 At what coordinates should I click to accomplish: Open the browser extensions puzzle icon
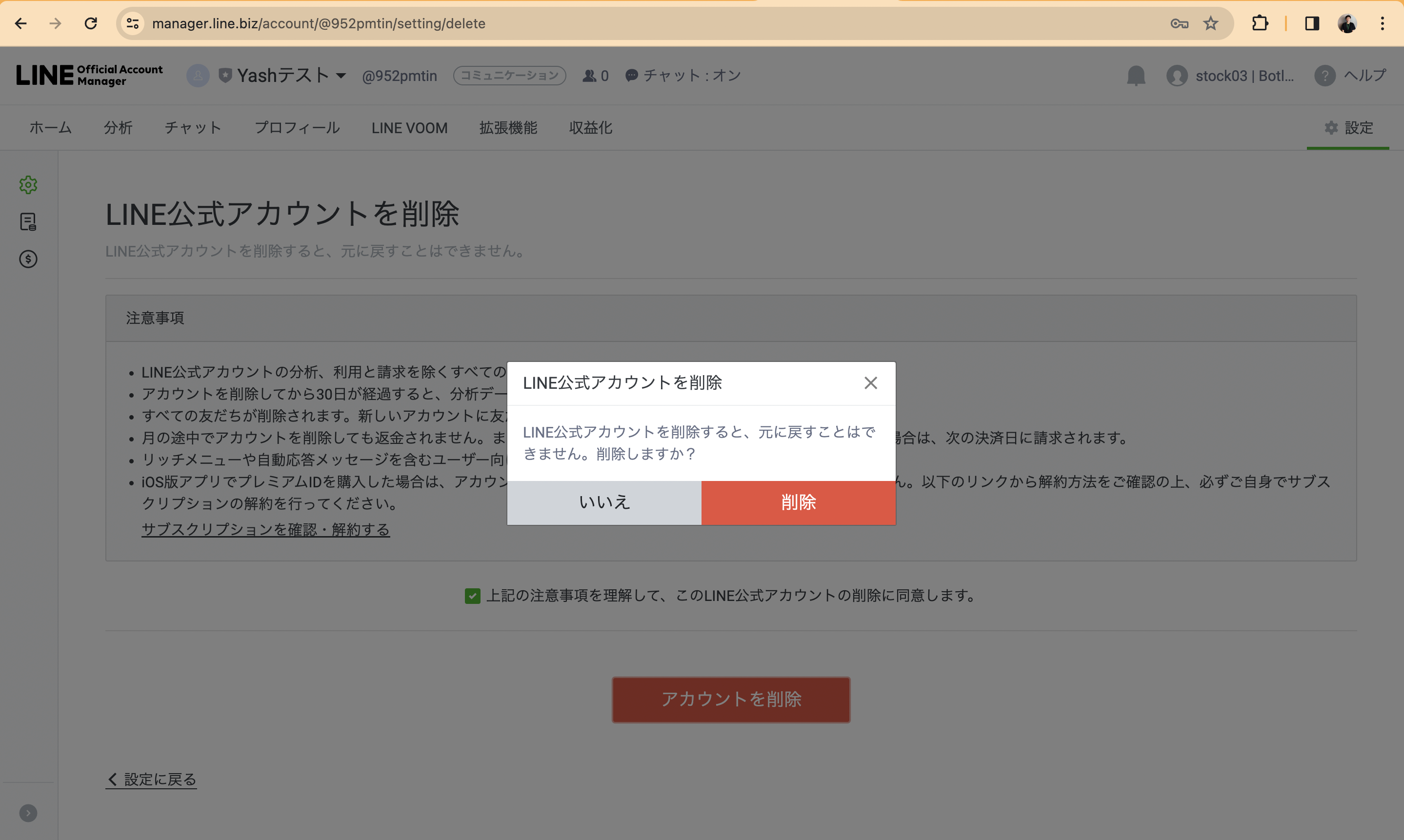click(1260, 23)
